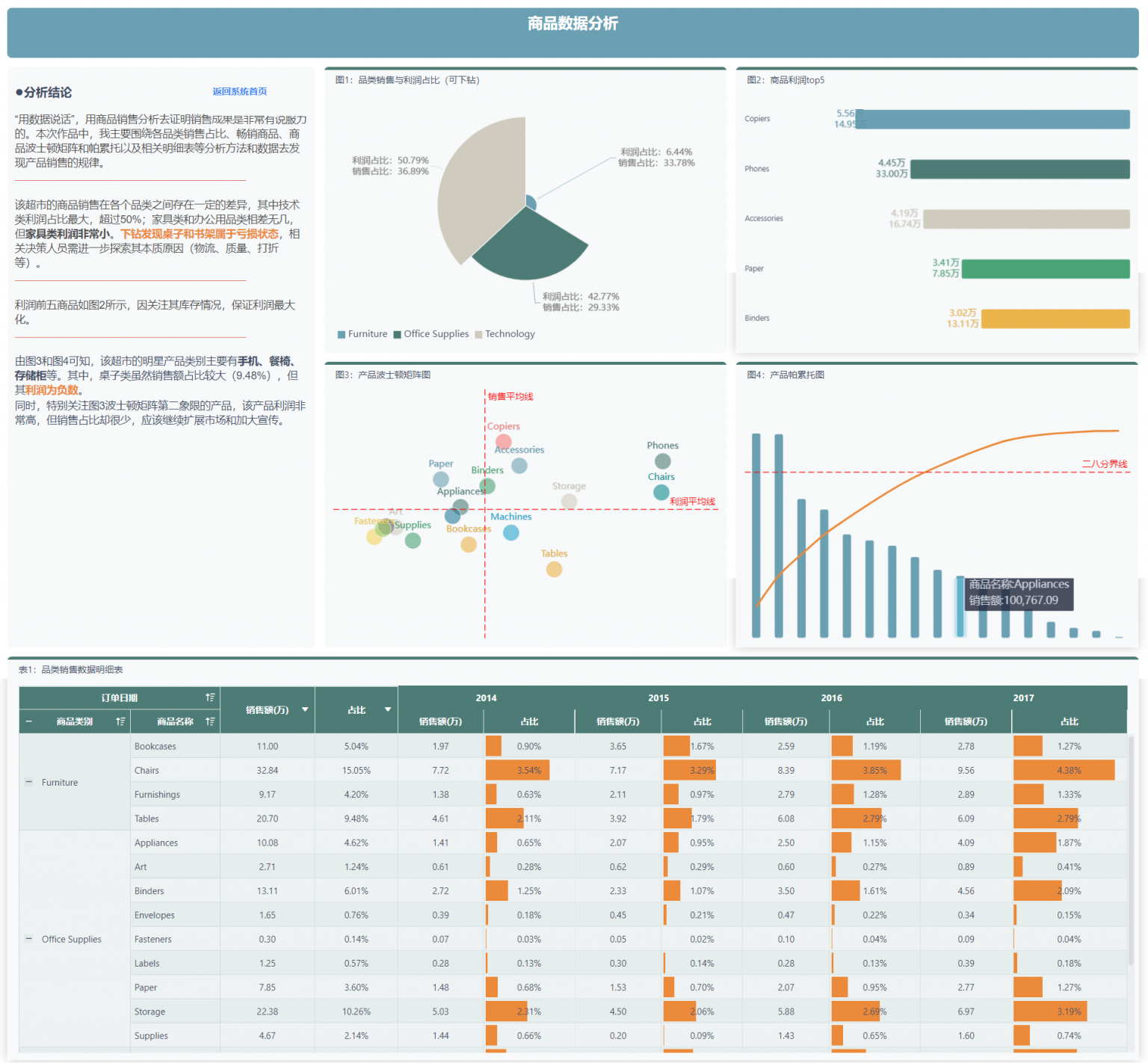Click the sort icon beside 商品类别

click(120, 721)
